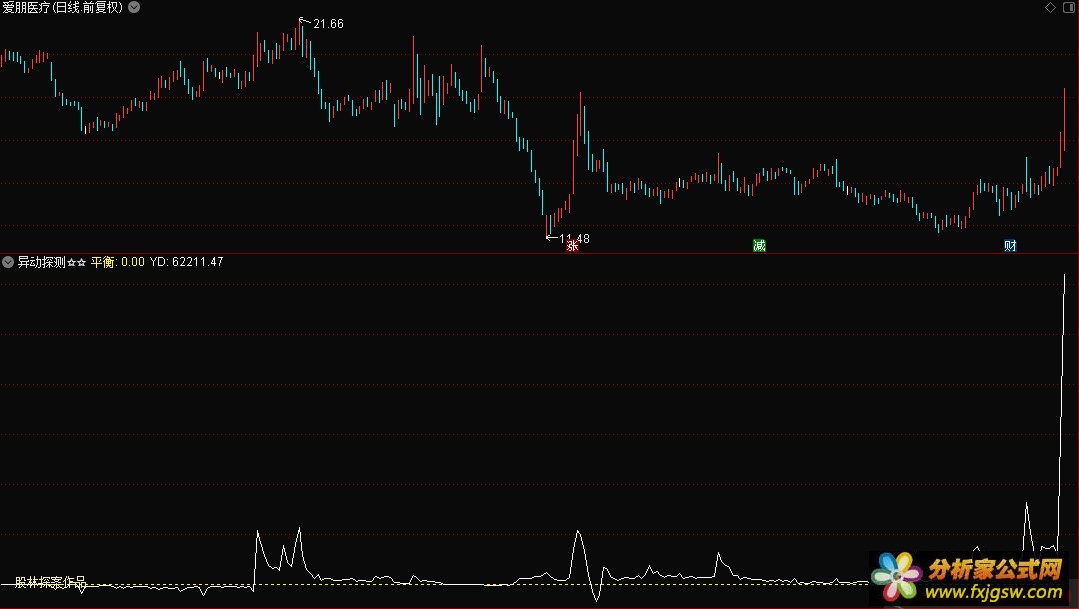The image size is (1079, 609).
Task: Select the 11.48 low price label
Action: click(574, 239)
